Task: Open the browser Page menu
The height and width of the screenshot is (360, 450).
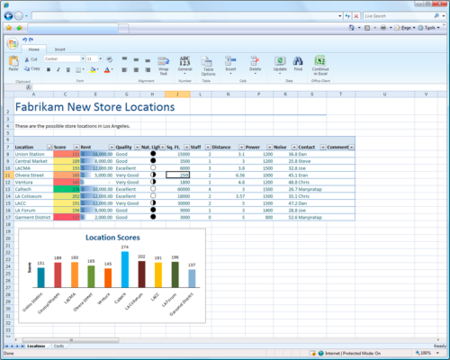Action: pyautogui.click(x=405, y=28)
